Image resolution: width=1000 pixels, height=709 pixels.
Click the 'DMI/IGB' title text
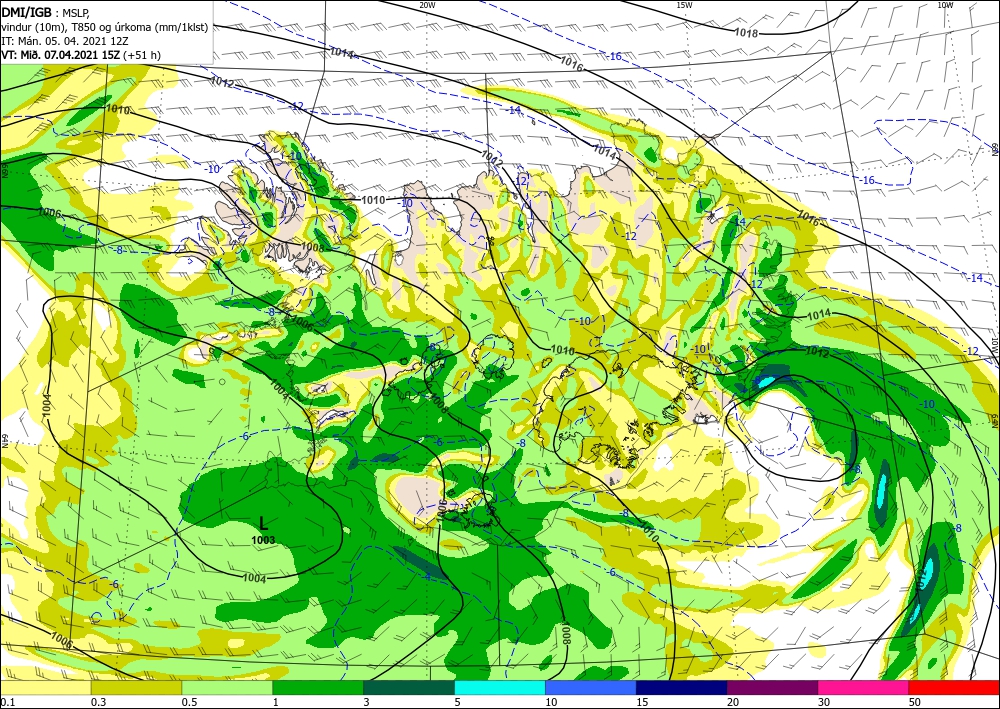27,12
